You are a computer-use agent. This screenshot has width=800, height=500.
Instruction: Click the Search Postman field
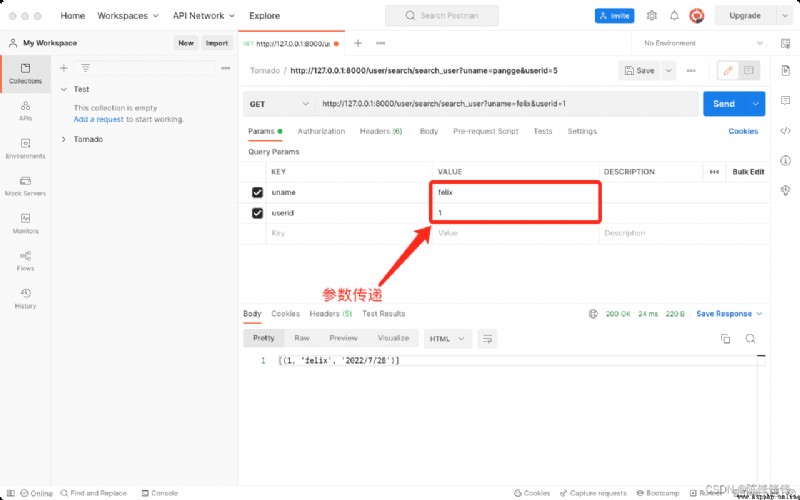tap(442, 16)
